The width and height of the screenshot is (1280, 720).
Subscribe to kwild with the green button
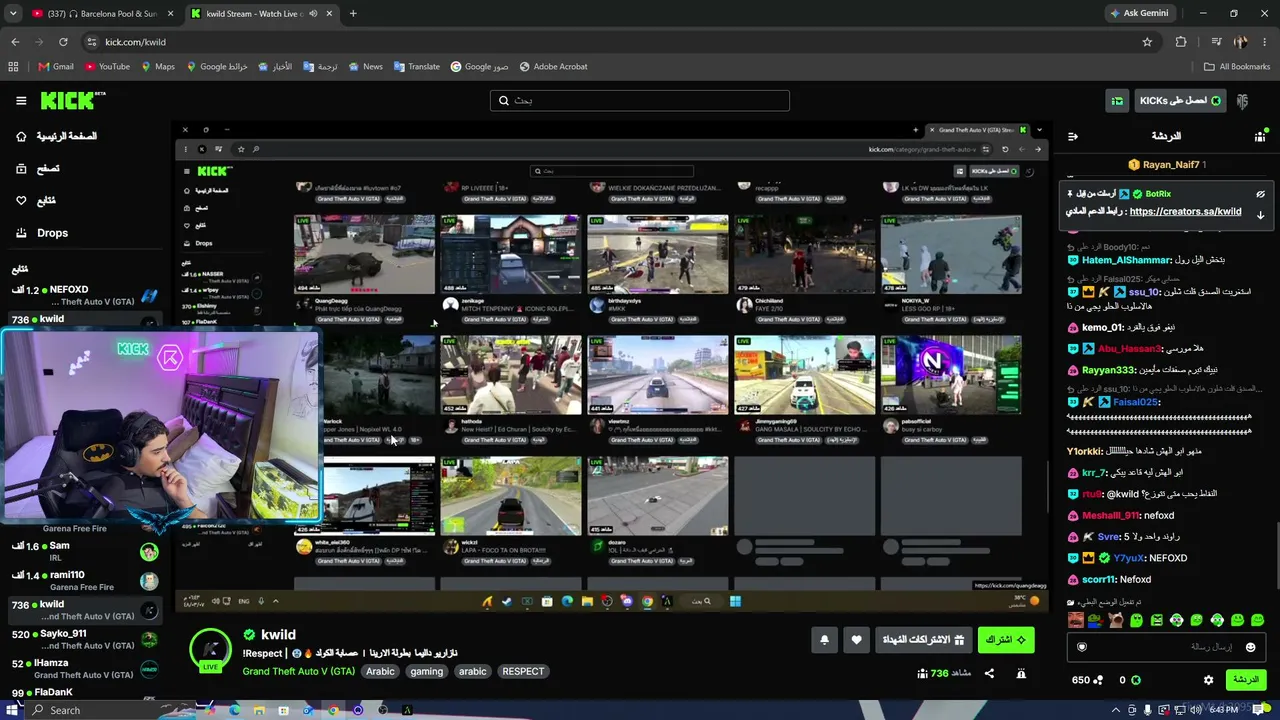coord(1005,640)
